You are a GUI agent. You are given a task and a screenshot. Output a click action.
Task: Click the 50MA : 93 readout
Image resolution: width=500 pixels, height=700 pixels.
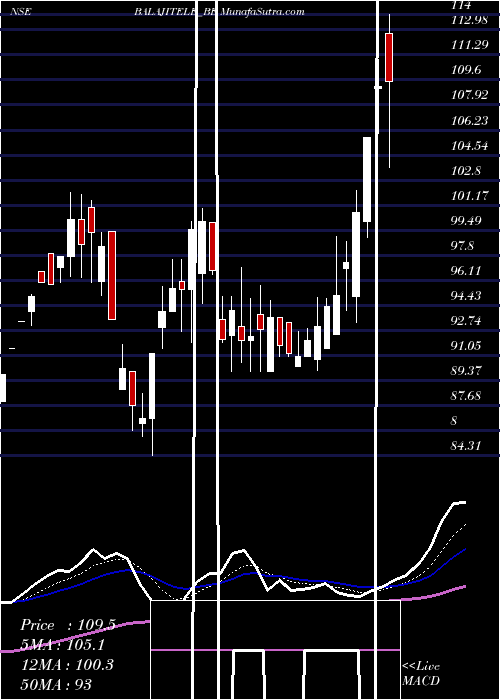coord(56,684)
